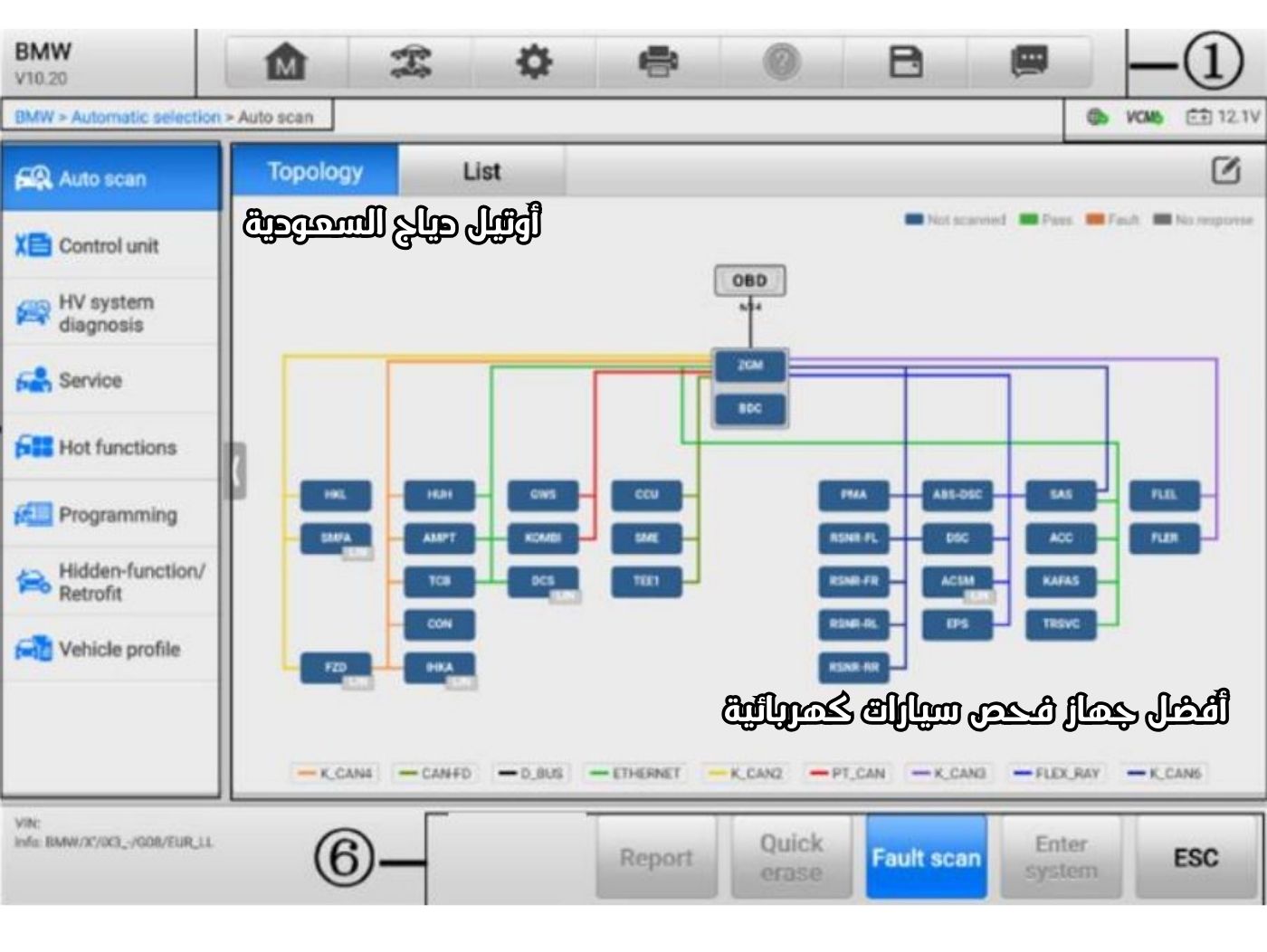The width and height of the screenshot is (1267, 952).
Task: Open the settings gear icon
Action: [x=534, y=62]
